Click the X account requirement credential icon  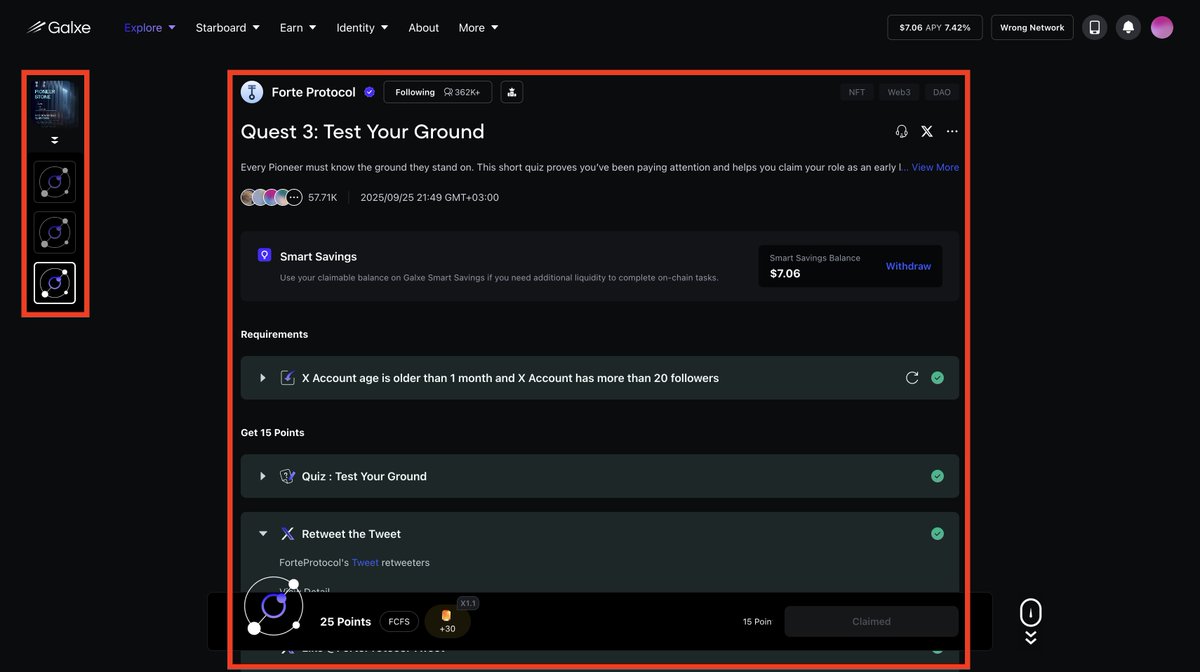(x=287, y=378)
